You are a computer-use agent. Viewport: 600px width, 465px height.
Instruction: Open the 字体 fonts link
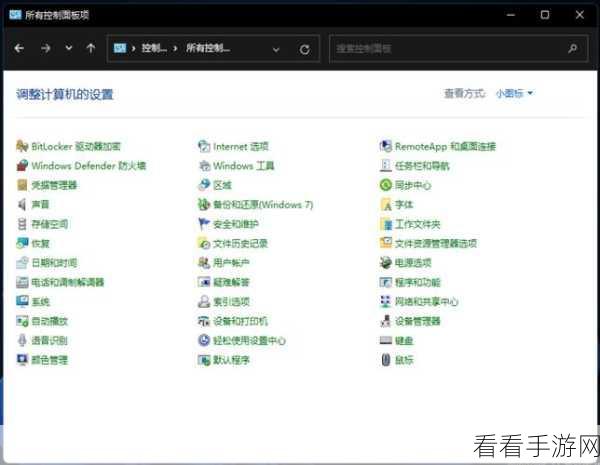pyautogui.click(x=404, y=204)
